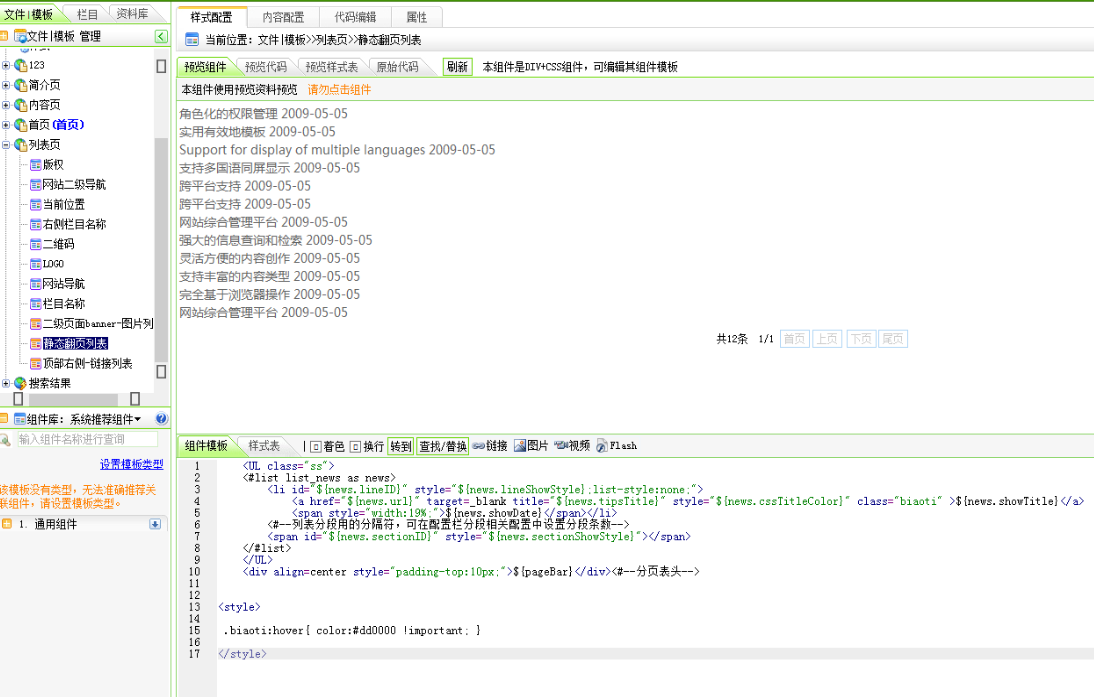Click download arrow icon next to 通用组件

(x=155, y=524)
